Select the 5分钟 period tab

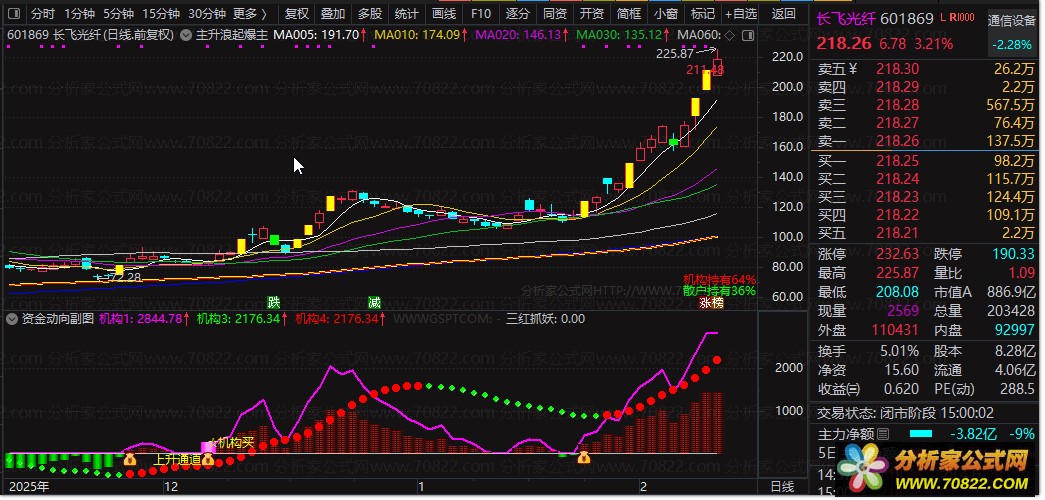point(119,13)
